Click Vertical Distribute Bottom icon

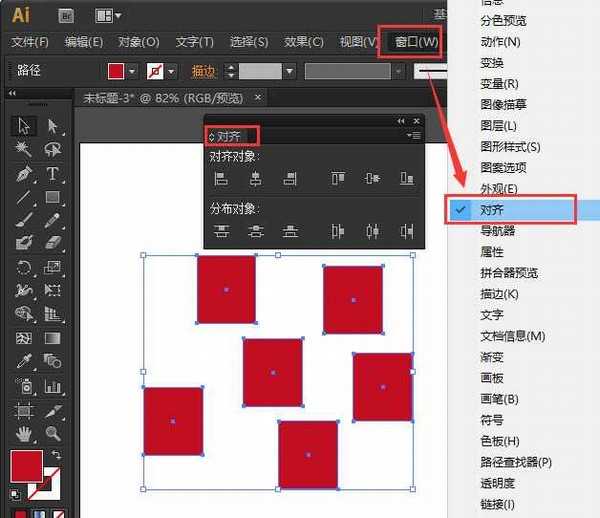(290, 231)
